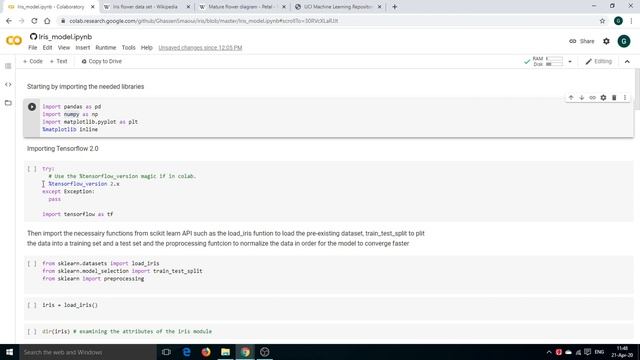Click Search the web and Windows box
640x360 pixels.
pos(88,352)
